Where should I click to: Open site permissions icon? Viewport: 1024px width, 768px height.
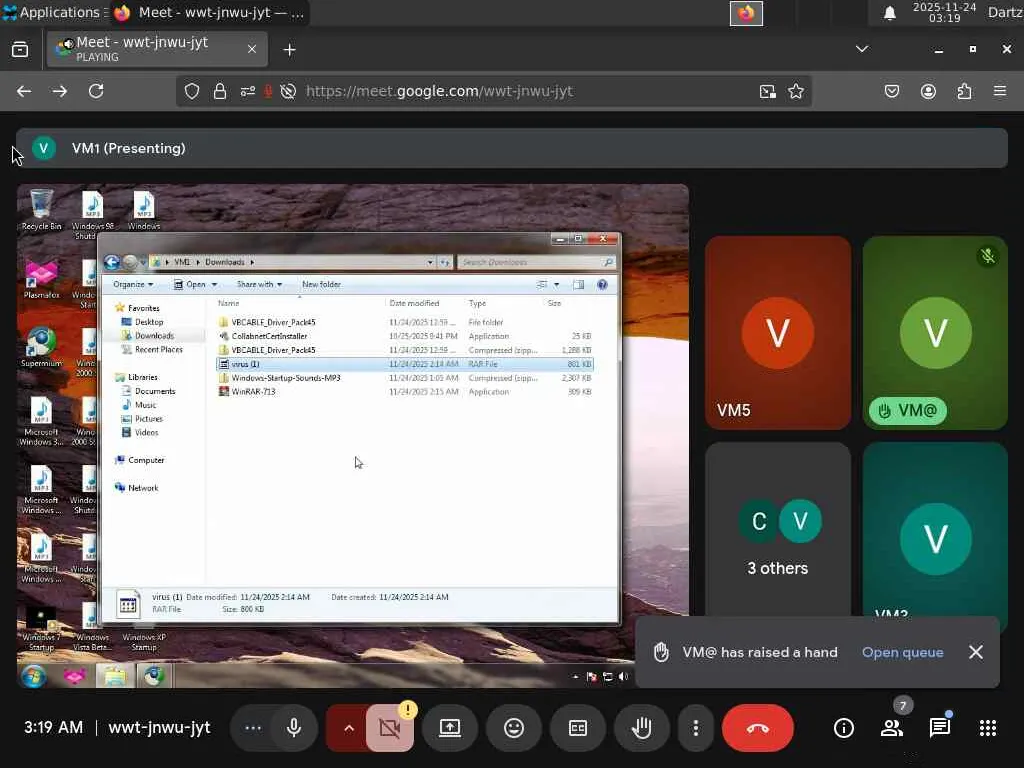pyautogui.click(x=248, y=91)
